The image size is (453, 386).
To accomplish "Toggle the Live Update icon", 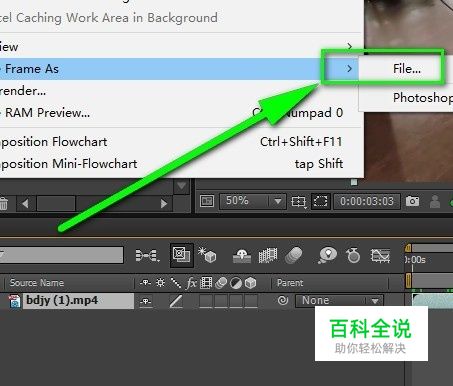I will pyautogui.click(x=181, y=255).
